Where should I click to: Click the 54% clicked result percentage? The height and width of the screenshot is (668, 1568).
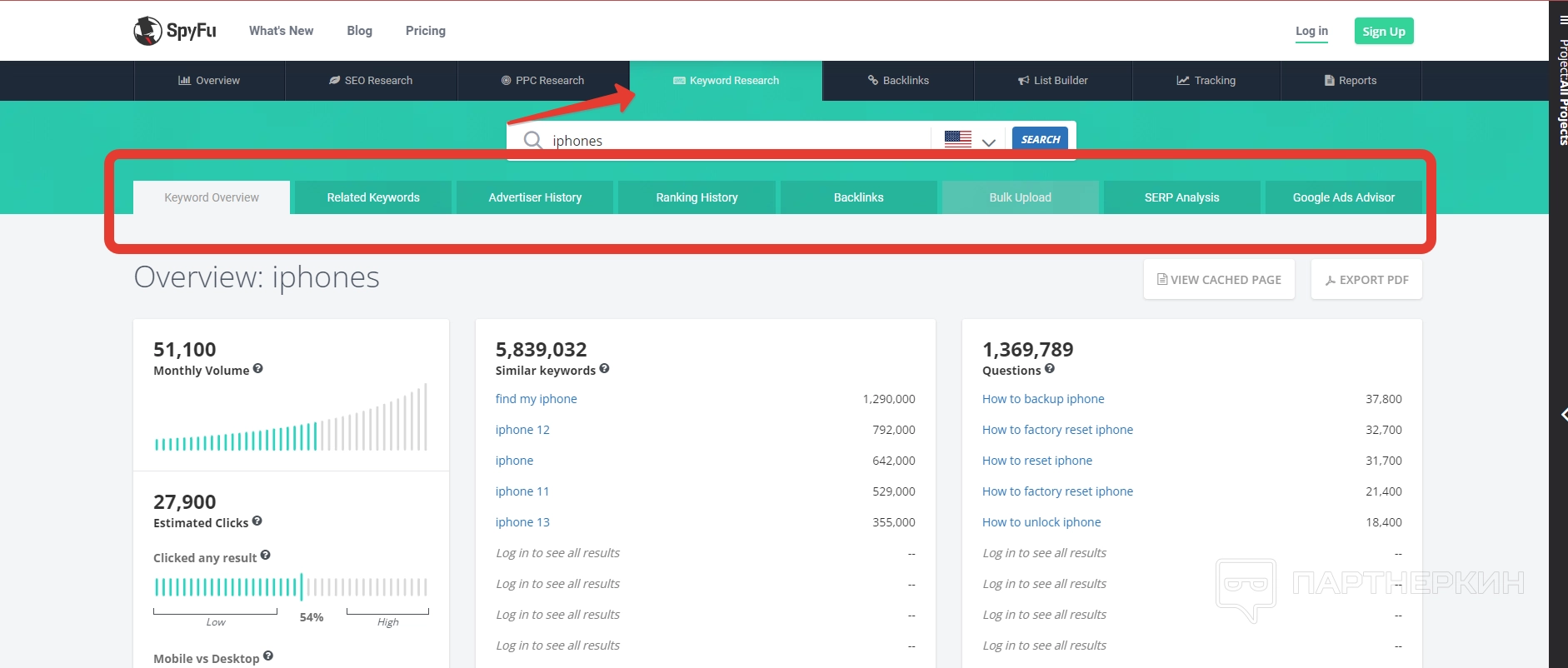312,617
